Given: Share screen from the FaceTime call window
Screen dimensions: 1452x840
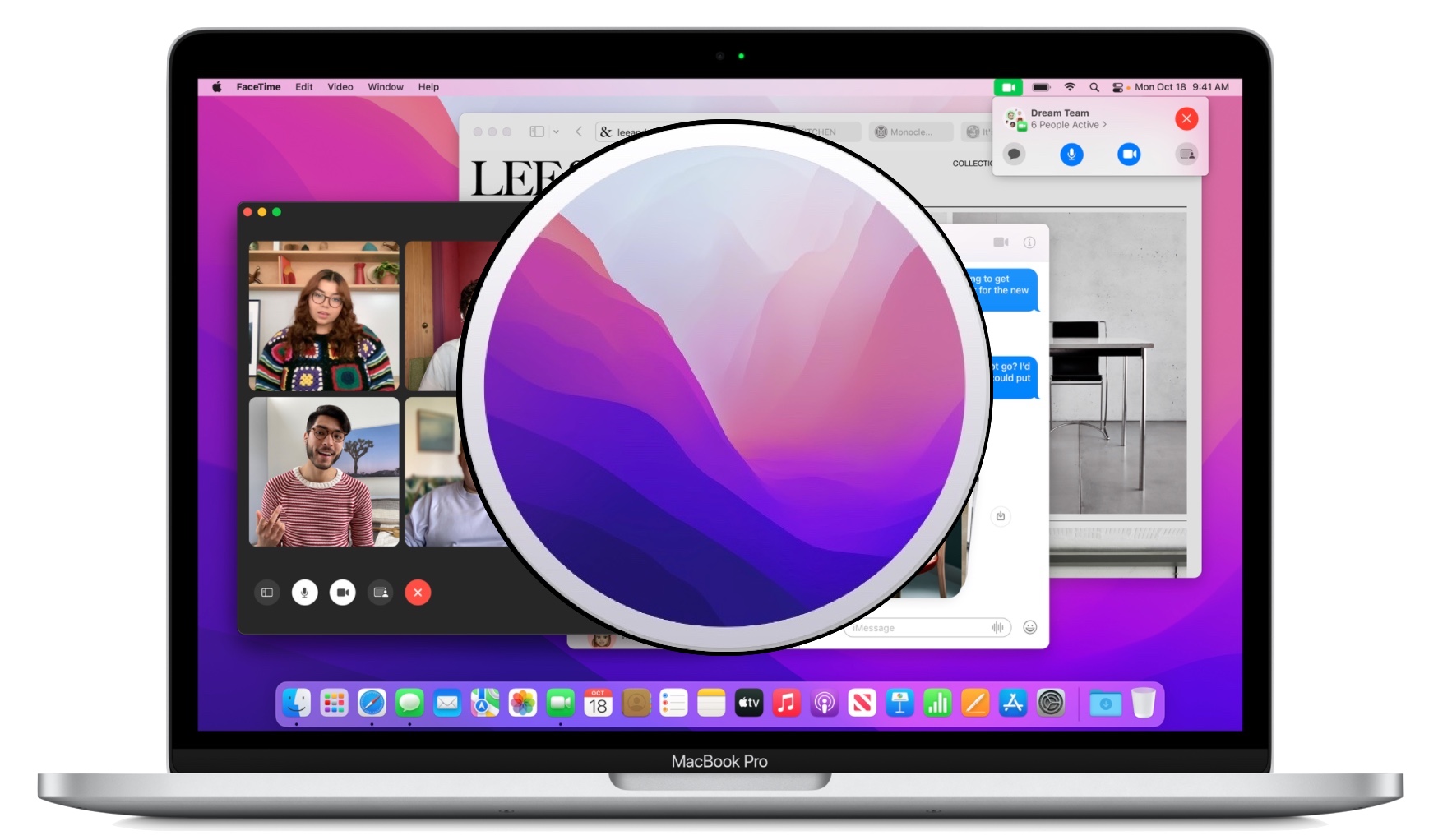Looking at the screenshot, I should click(x=381, y=593).
